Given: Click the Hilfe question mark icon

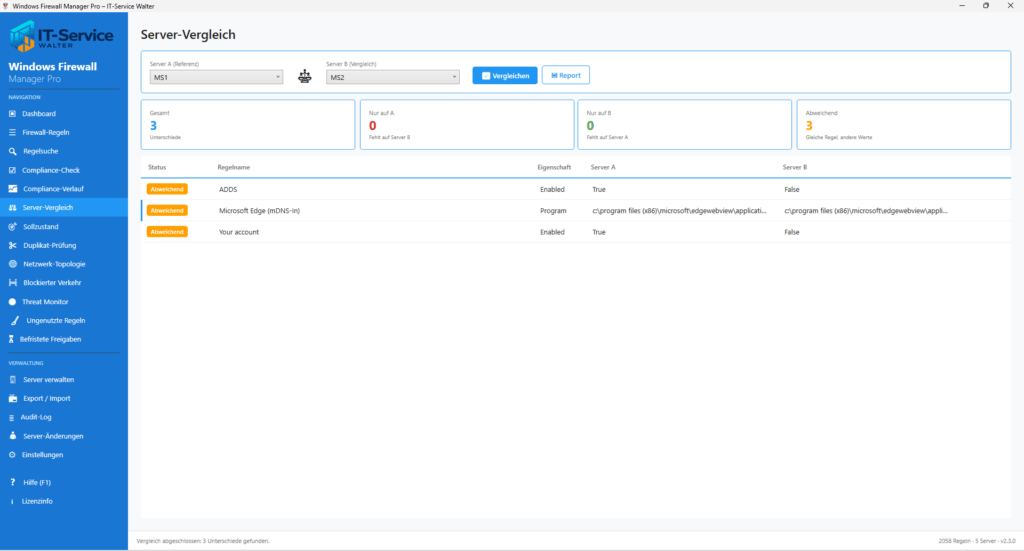Looking at the screenshot, I should pos(12,482).
